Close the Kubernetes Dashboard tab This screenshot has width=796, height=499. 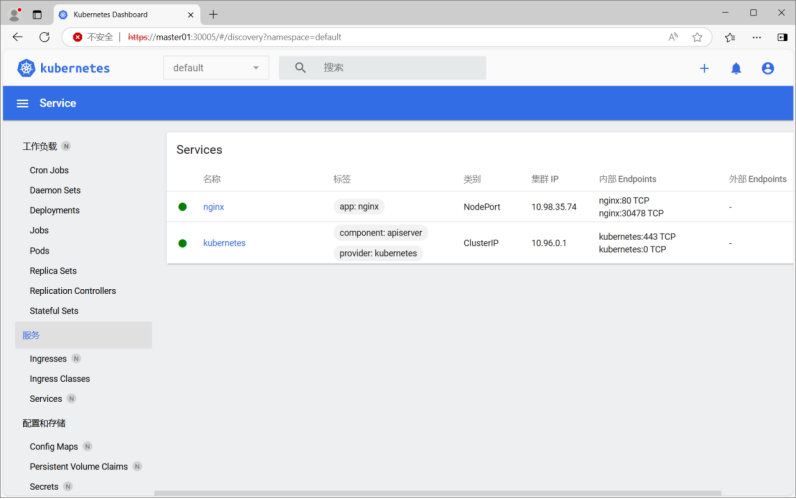(190, 15)
